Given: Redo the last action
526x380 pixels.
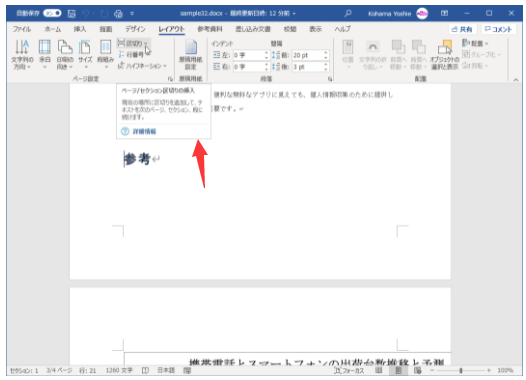Looking at the screenshot, I should (104, 13).
